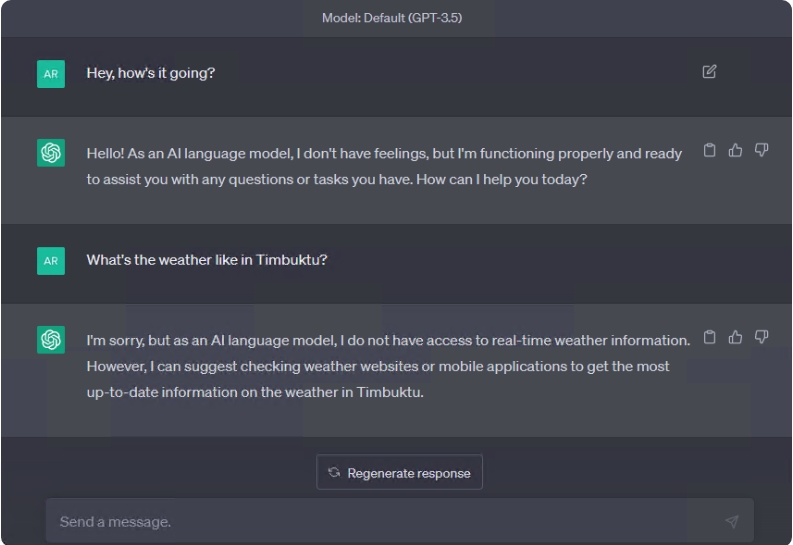Viewport: 793px width, 545px height.
Task: Select the "Hey, how's it going?" message text
Action: [151, 73]
